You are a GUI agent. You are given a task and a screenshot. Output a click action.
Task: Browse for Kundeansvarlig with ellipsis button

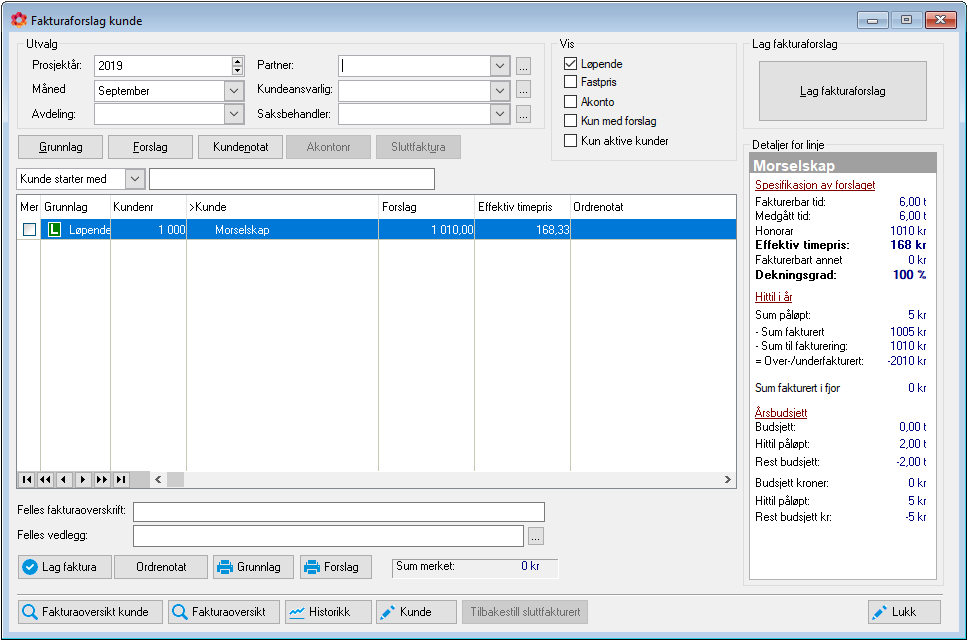(524, 90)
